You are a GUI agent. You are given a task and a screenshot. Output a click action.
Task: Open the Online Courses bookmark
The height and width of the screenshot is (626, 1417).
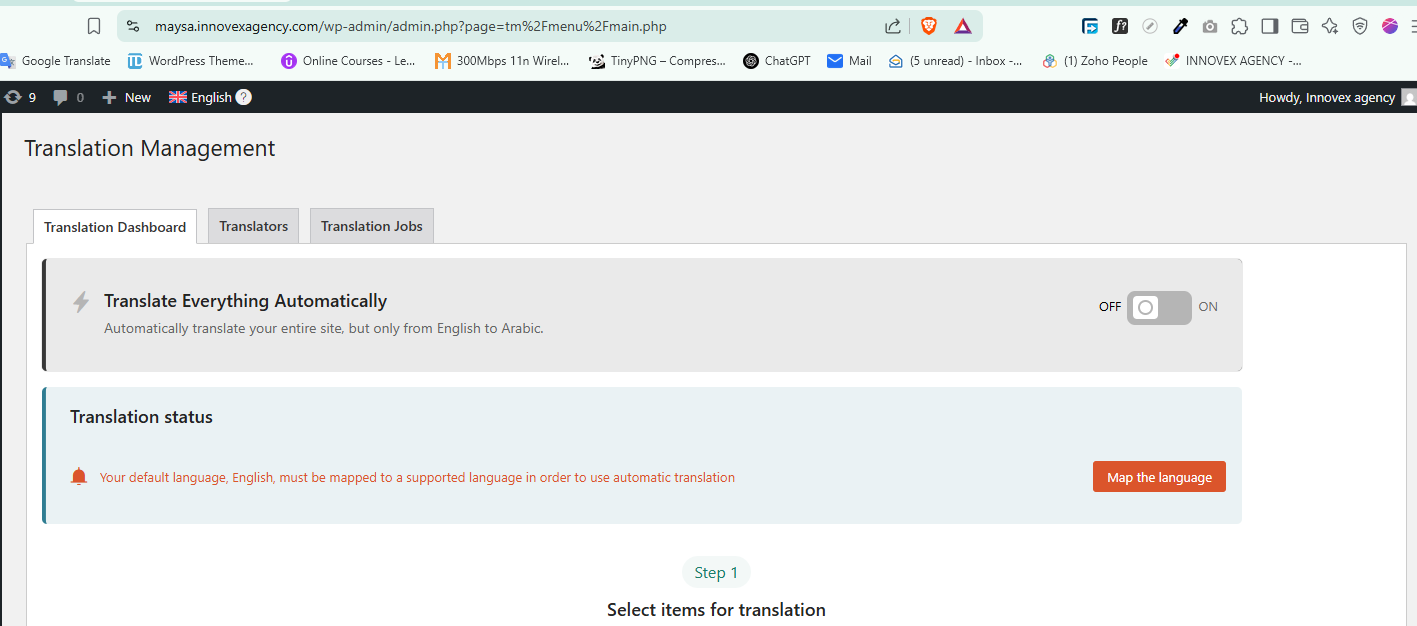(x=348, y=61)
